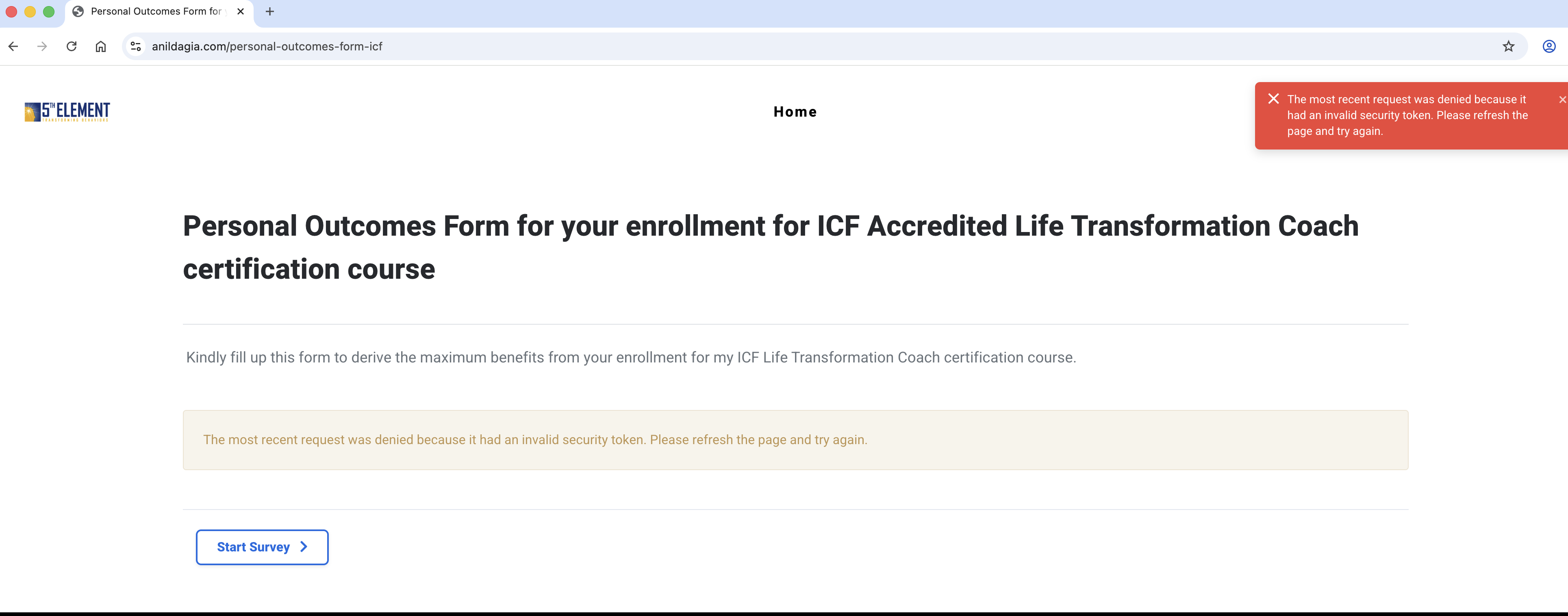Bookmark this page with the star

point(1508,46)
